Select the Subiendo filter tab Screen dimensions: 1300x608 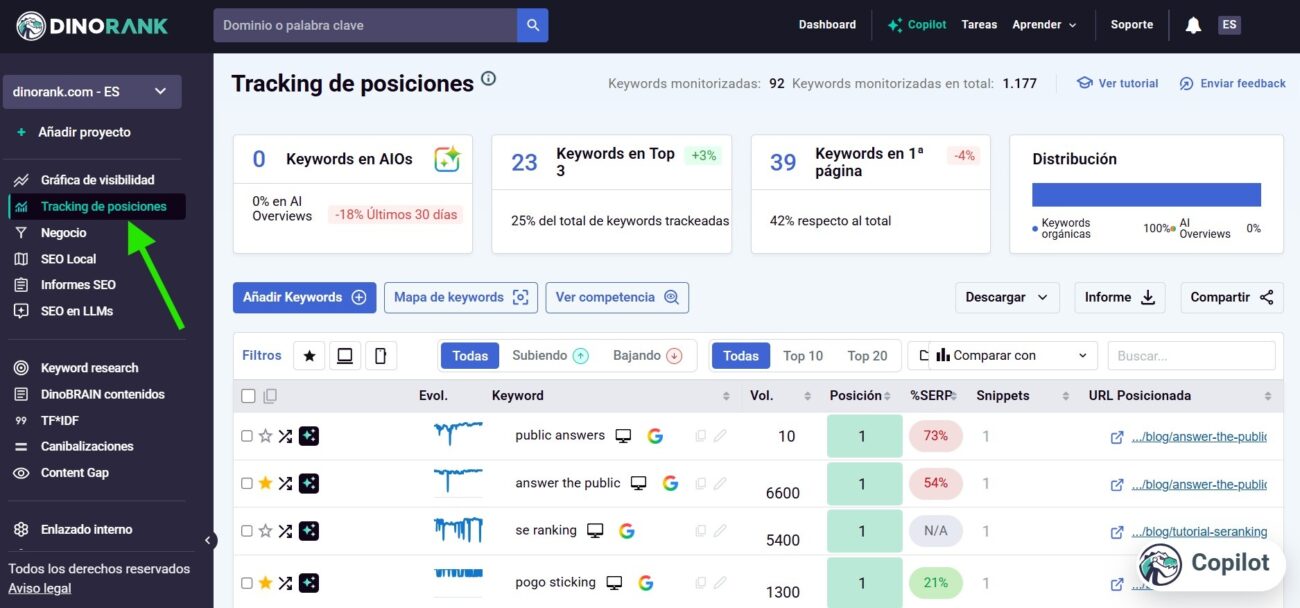click(550, 355)
